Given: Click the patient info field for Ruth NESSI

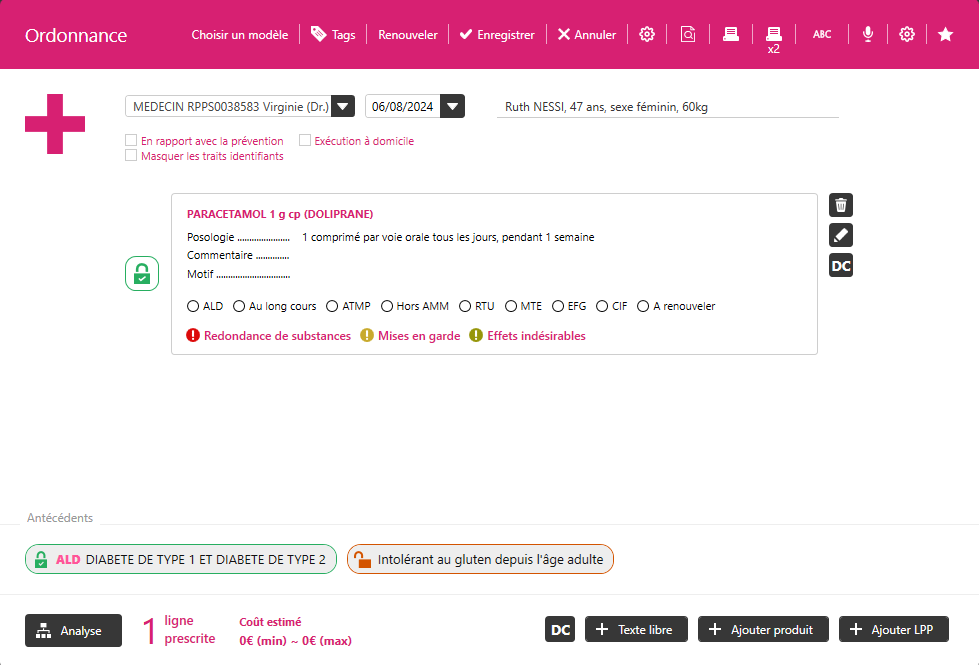Looking at the screenshot, I should coord(667,107).
